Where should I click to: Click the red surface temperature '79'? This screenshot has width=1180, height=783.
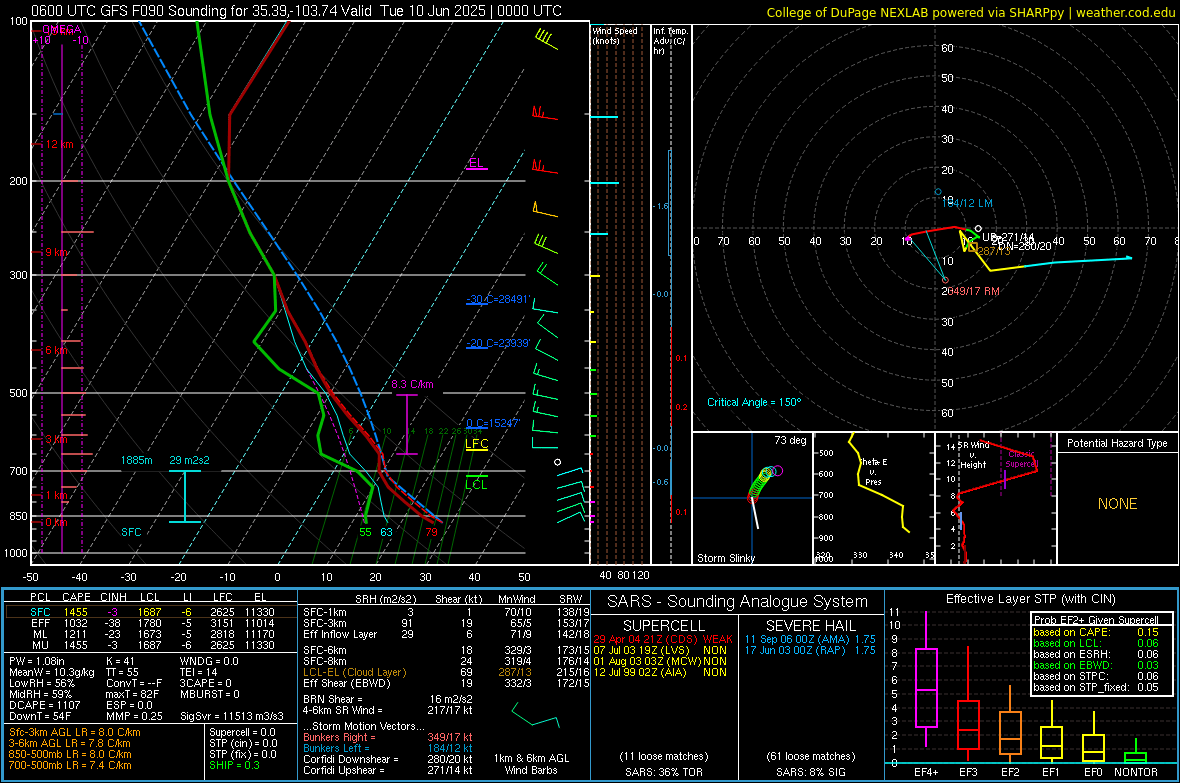pyautogui.click(x=431, y=532)
